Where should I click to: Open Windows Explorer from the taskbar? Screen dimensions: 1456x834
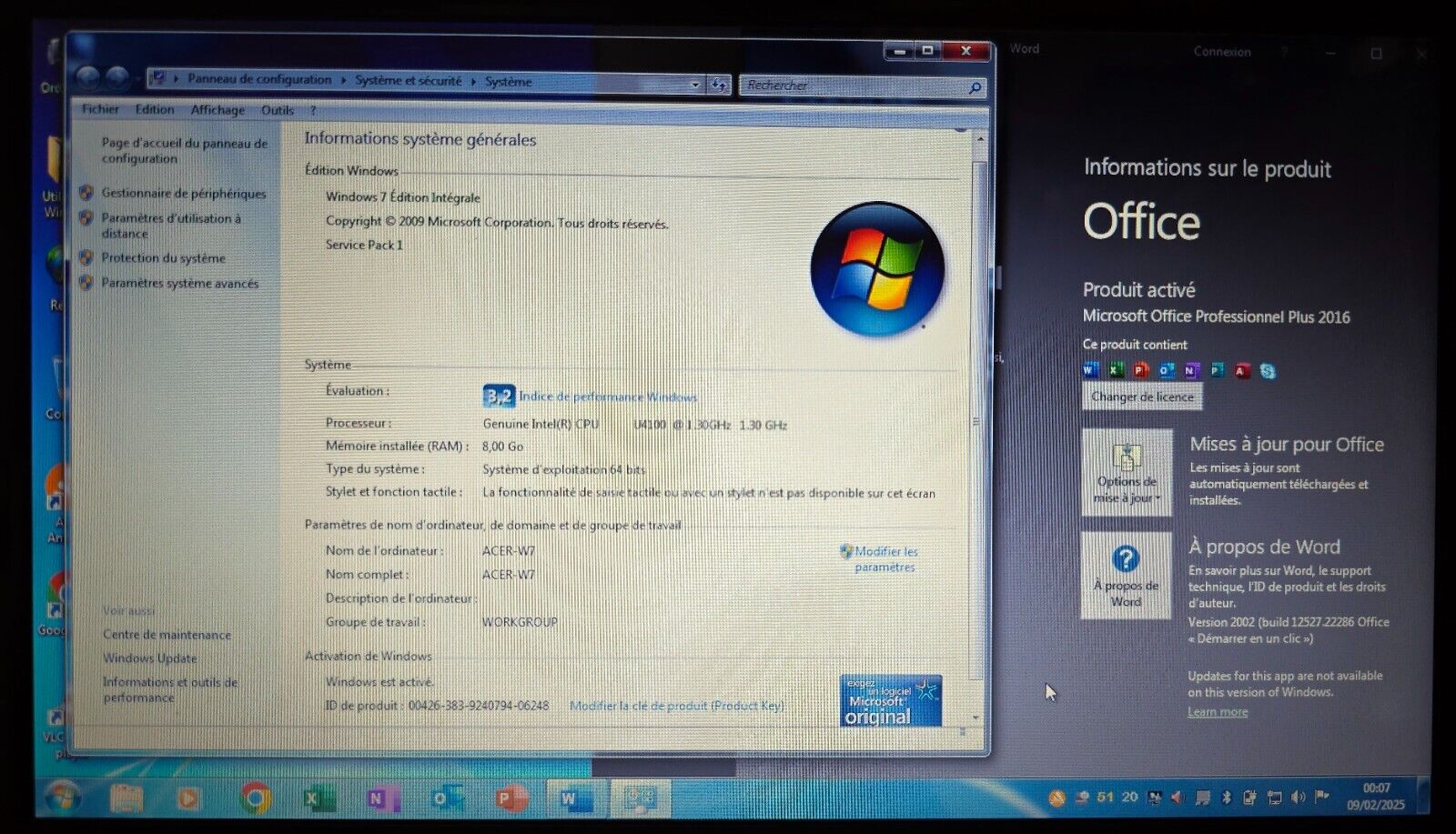coord(126,799)
